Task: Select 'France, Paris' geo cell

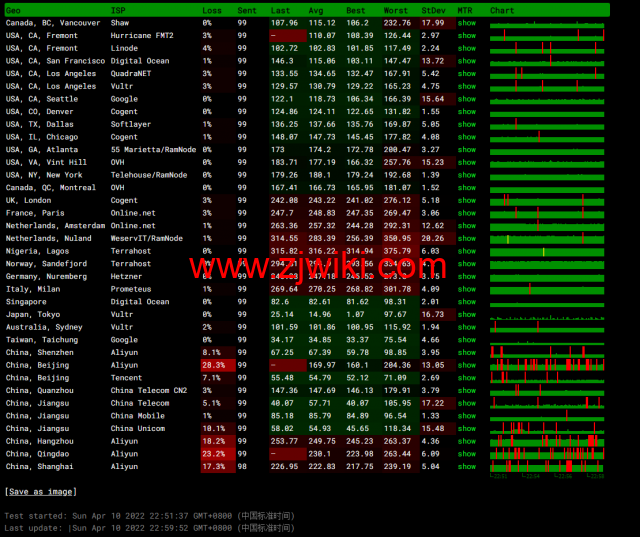Action: point(35,213)
